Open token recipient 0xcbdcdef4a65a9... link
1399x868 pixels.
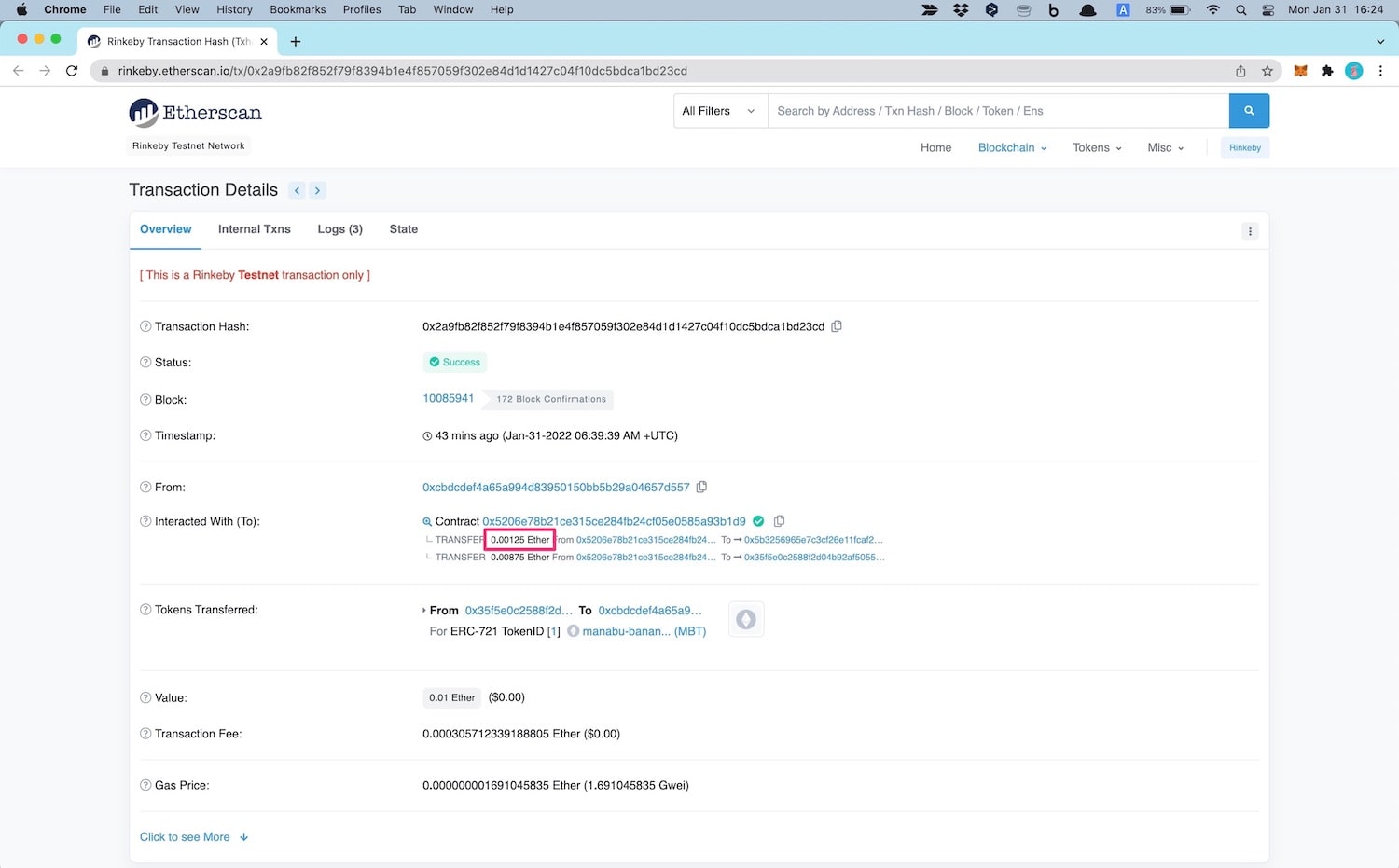click(x=650, y=611)
